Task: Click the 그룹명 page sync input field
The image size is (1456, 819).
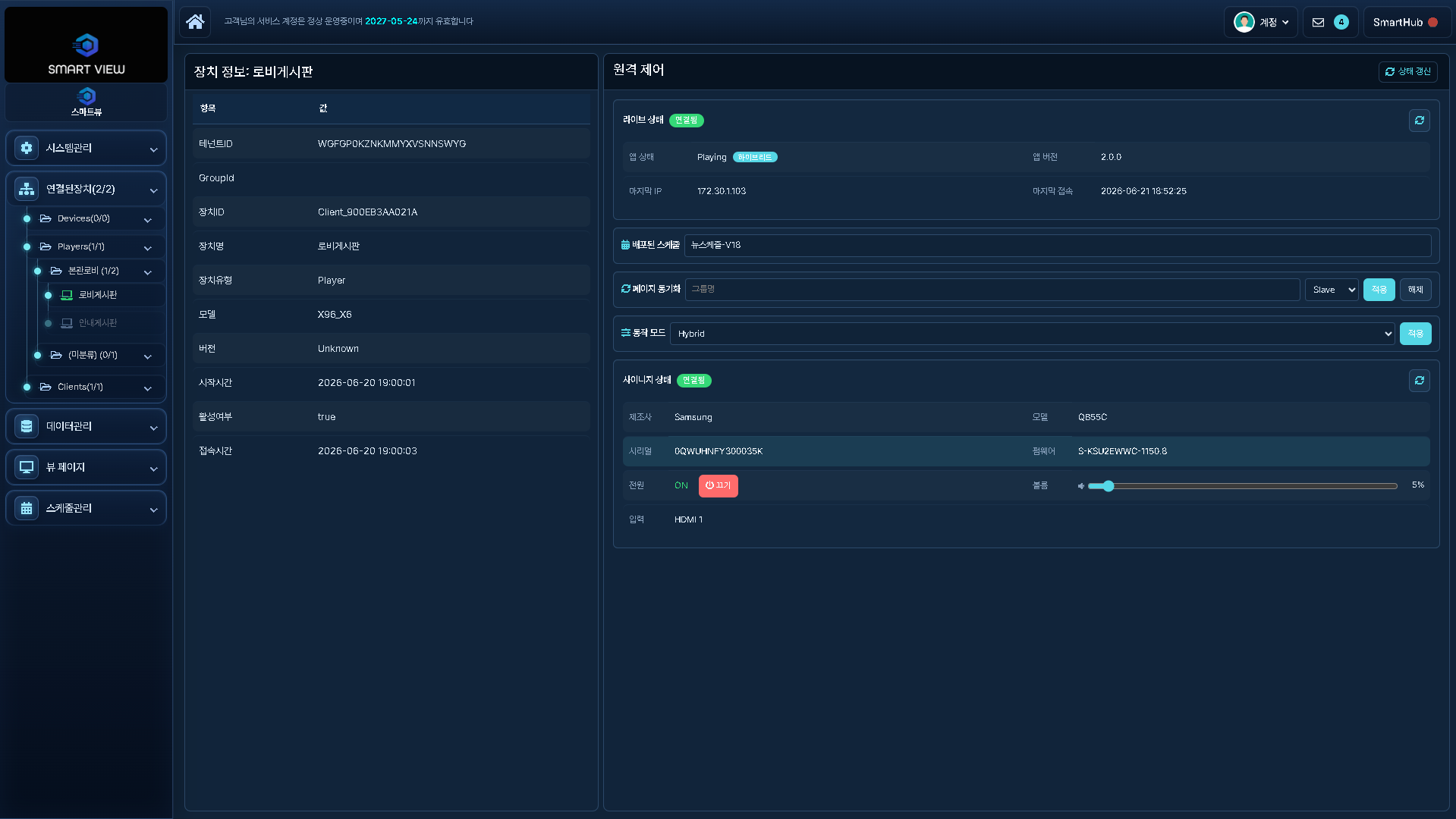Action: click(x=992, y=289)
